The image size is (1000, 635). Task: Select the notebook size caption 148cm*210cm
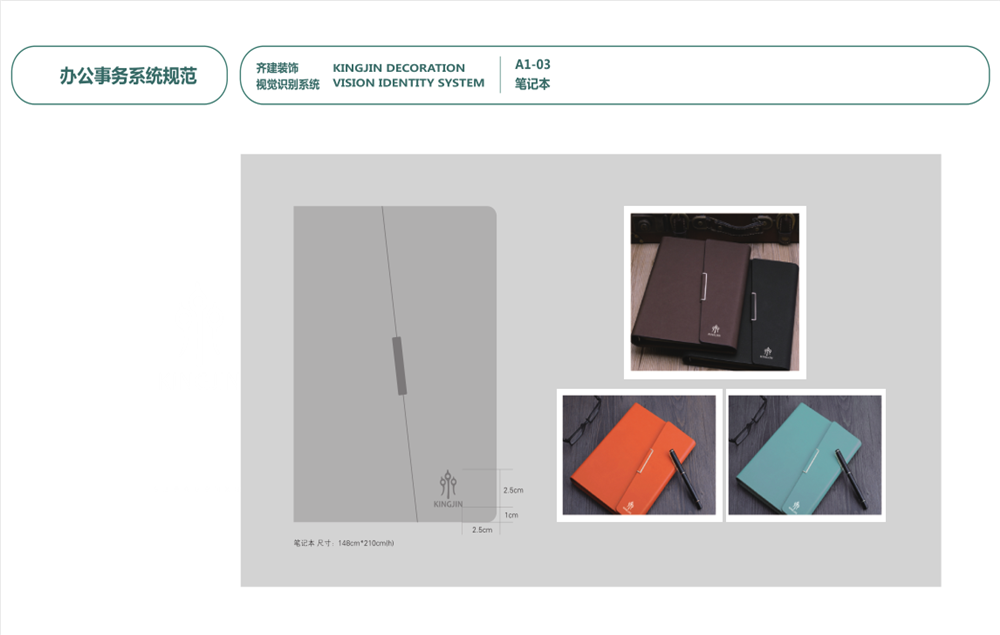344,543
